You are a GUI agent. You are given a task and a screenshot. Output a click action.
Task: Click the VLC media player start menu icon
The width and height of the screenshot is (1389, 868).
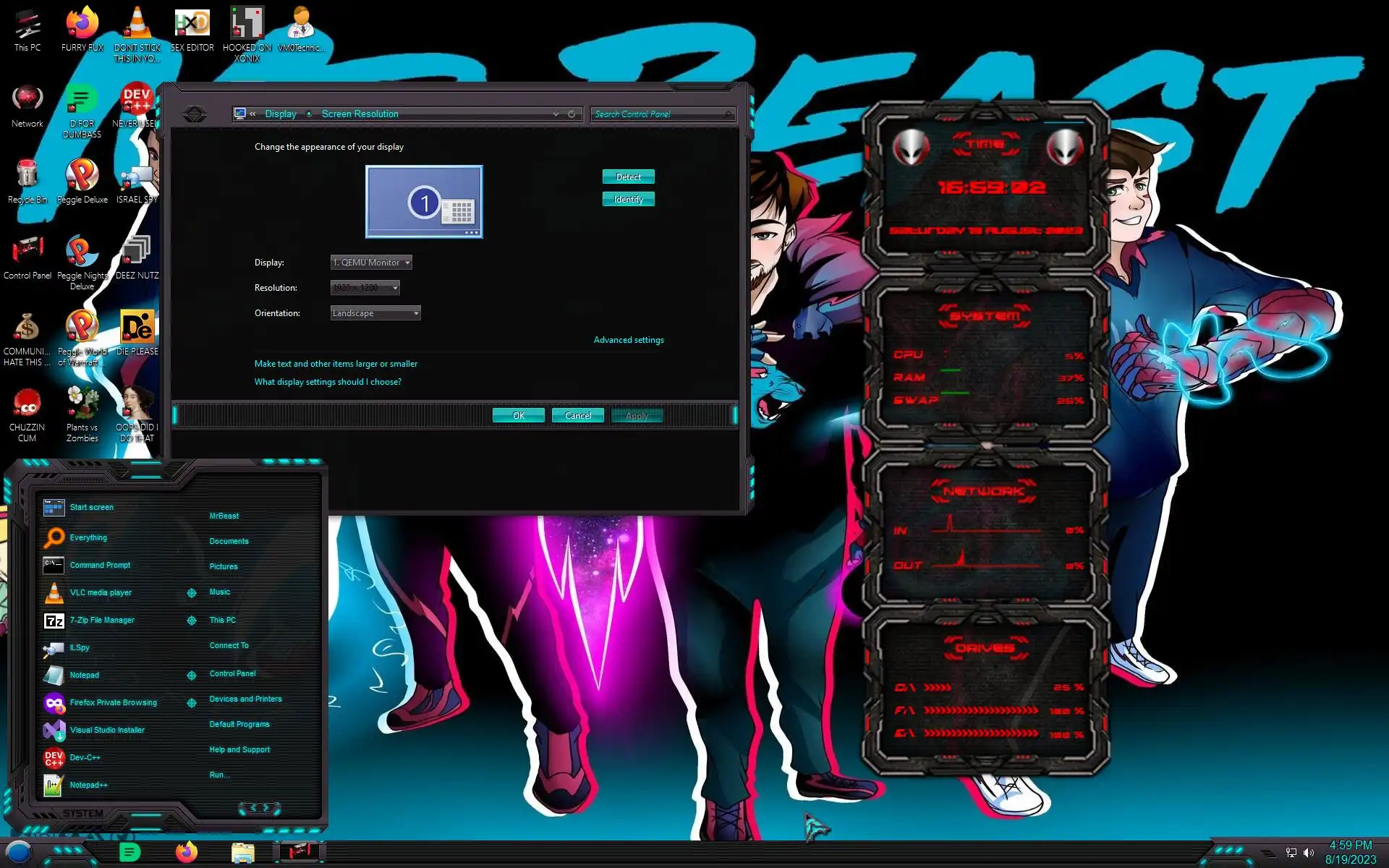click(54, 592)
